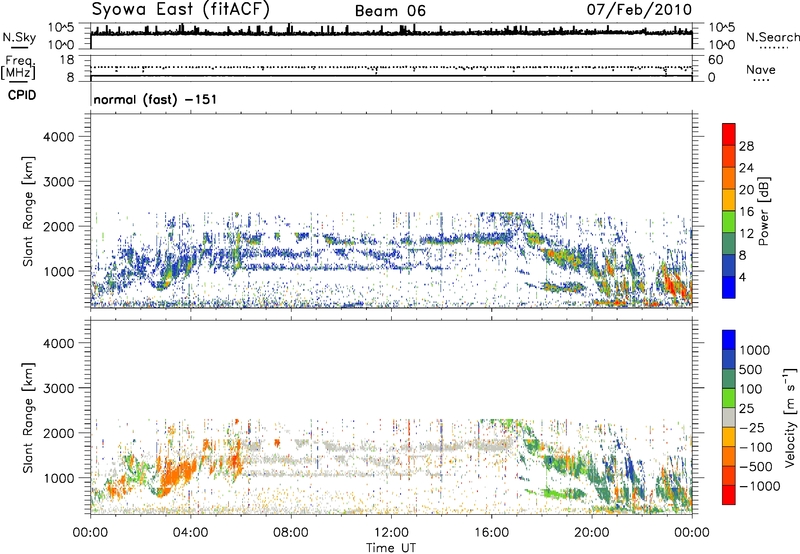Click the 'Velocity [m s-1]' colorbar label
Screen dimensions: 800x554
790,417
